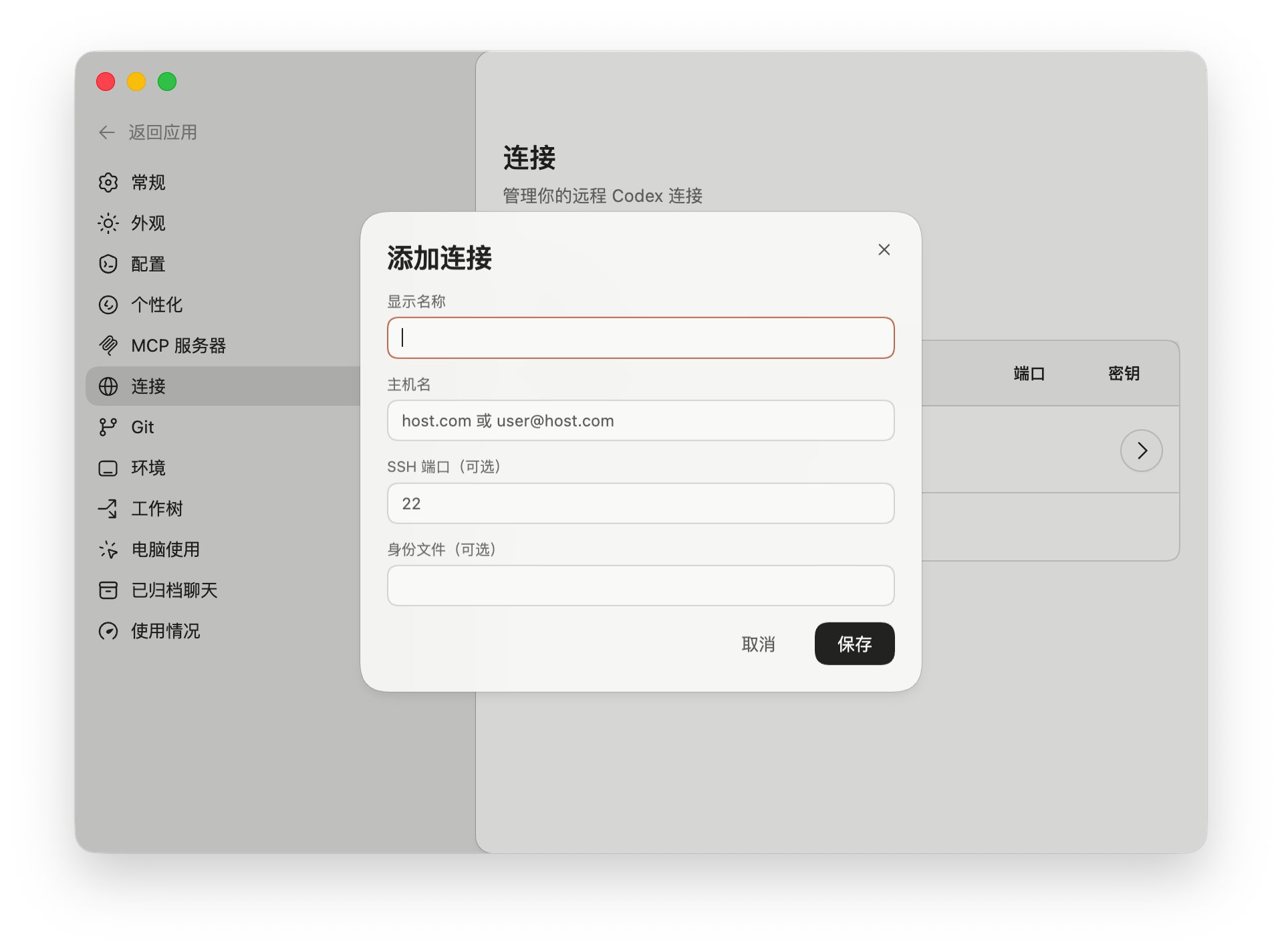Focus the 主机名 input field
Screen dimensions: 1282x952
coord(640,421)
